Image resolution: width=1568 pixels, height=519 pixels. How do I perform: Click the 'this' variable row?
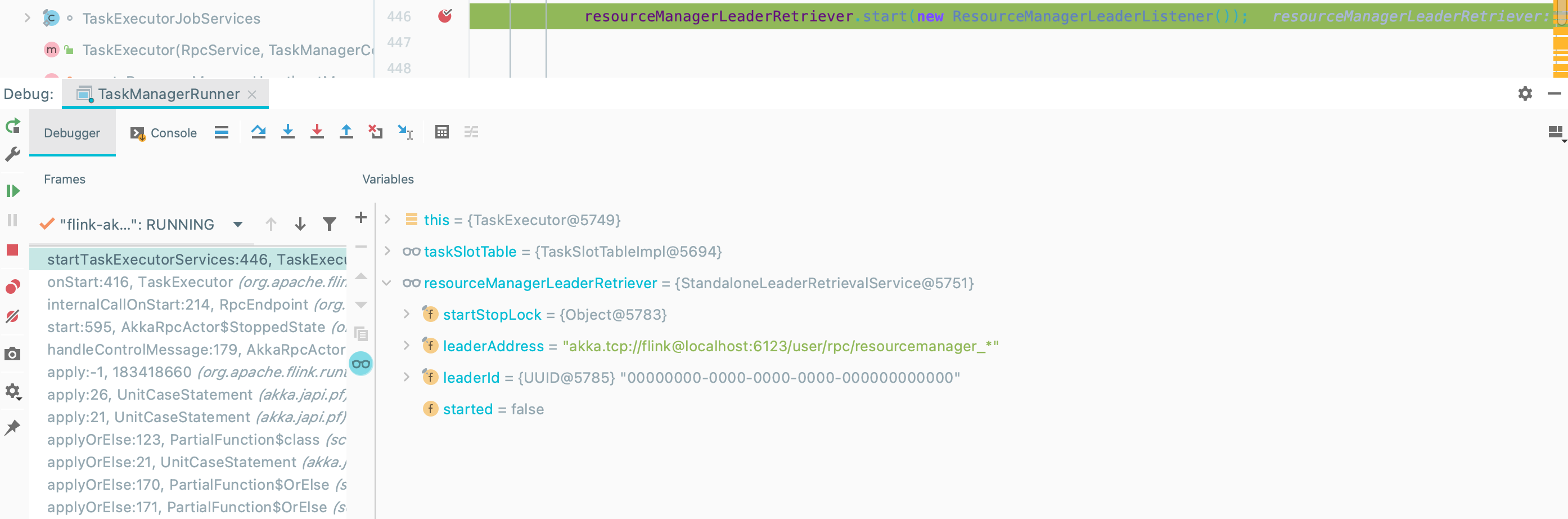point(971,220)
